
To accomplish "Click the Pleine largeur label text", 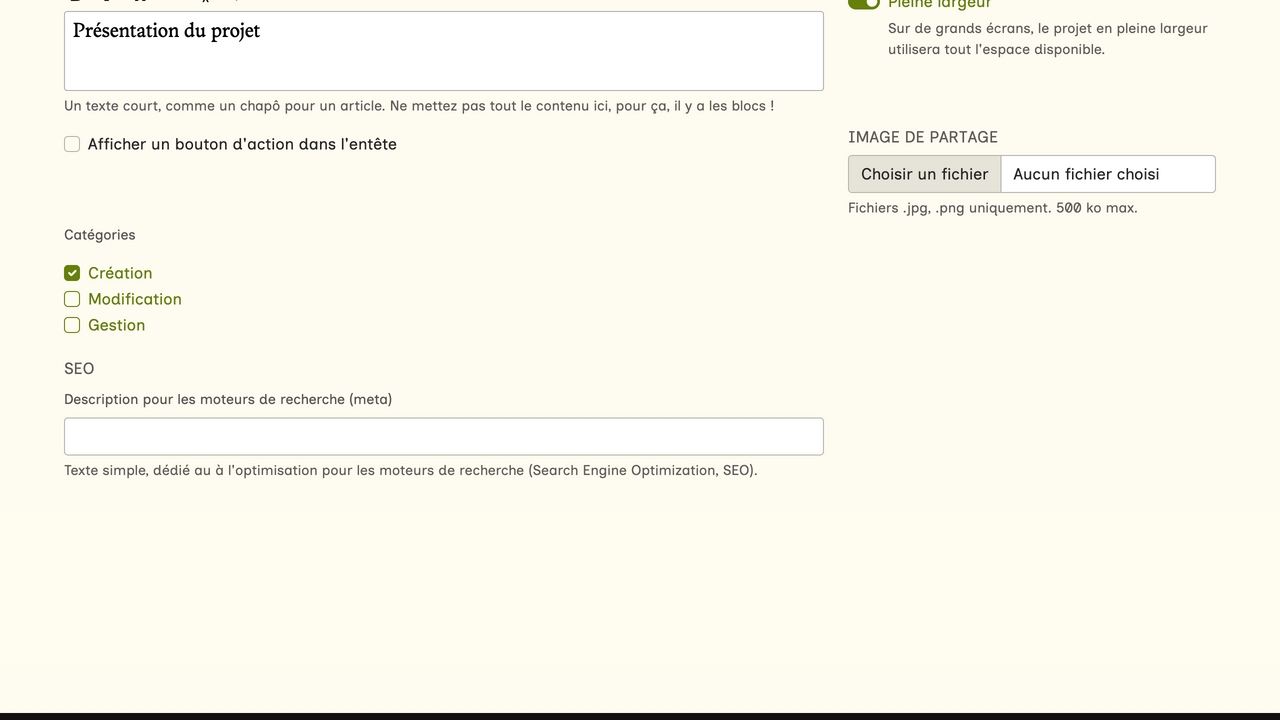I will (939, 4).
